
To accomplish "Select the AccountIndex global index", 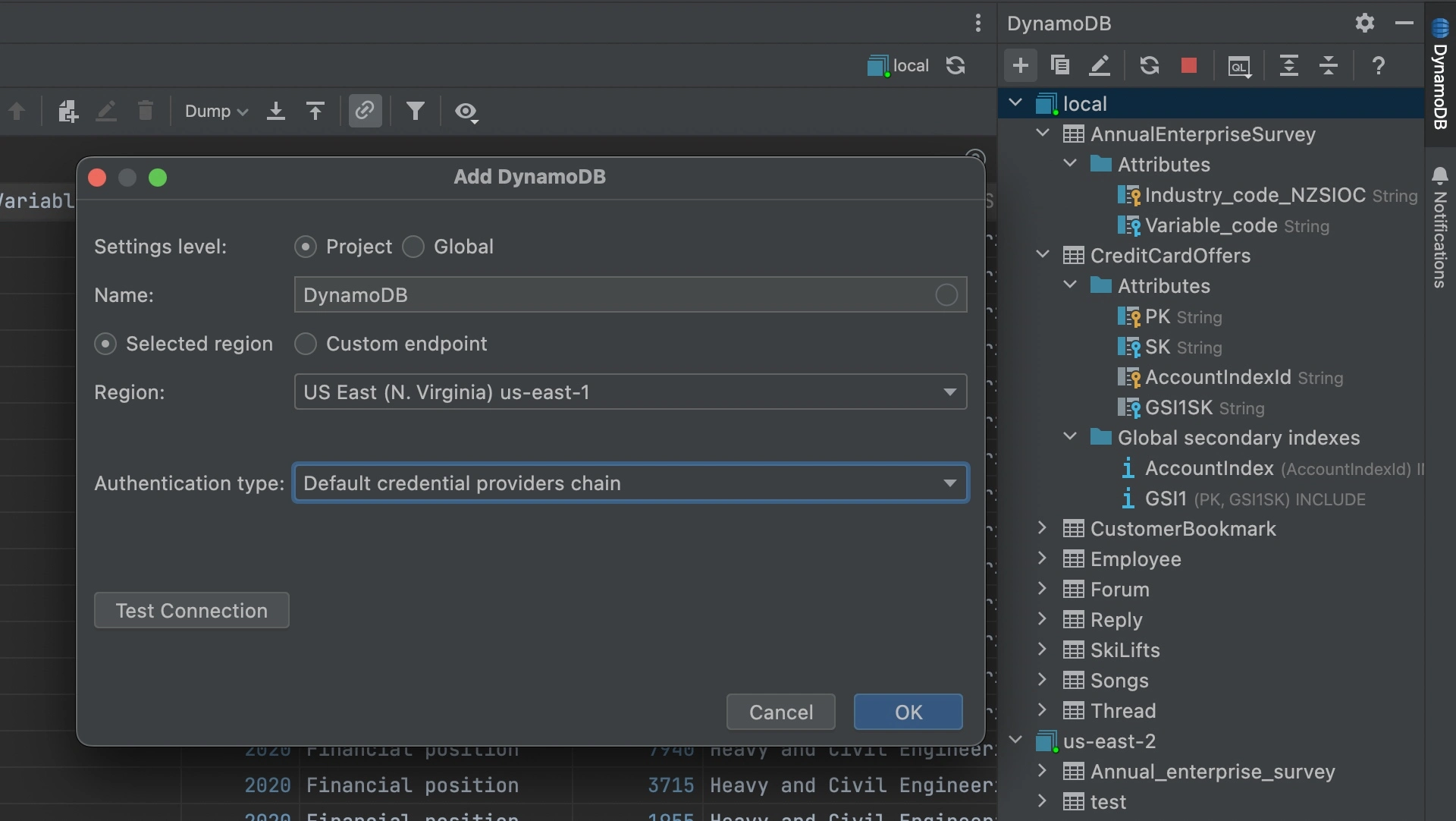I will tap(1210, 468).
